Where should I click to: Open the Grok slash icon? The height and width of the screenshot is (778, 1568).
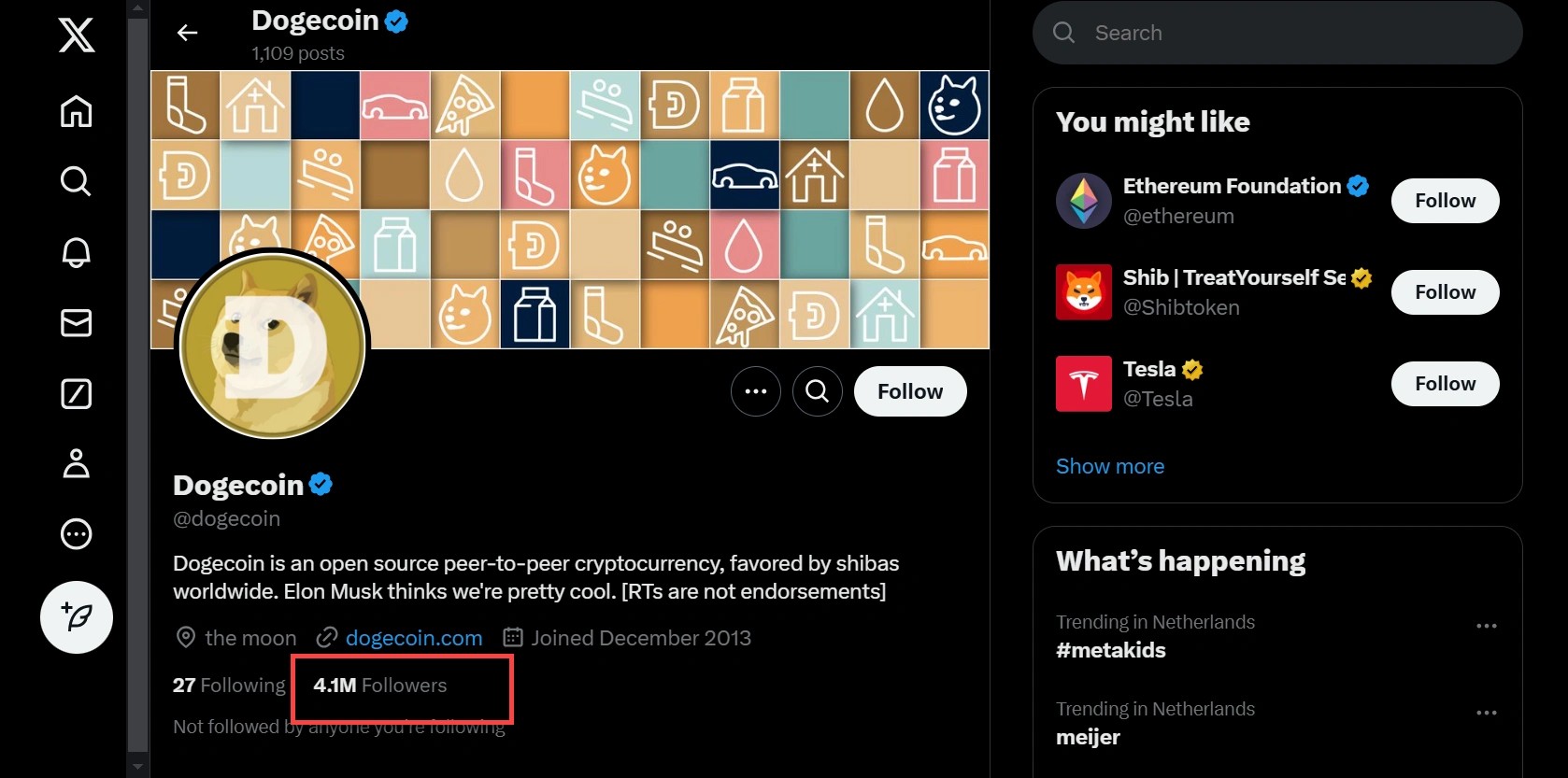[x=77, y=394]
